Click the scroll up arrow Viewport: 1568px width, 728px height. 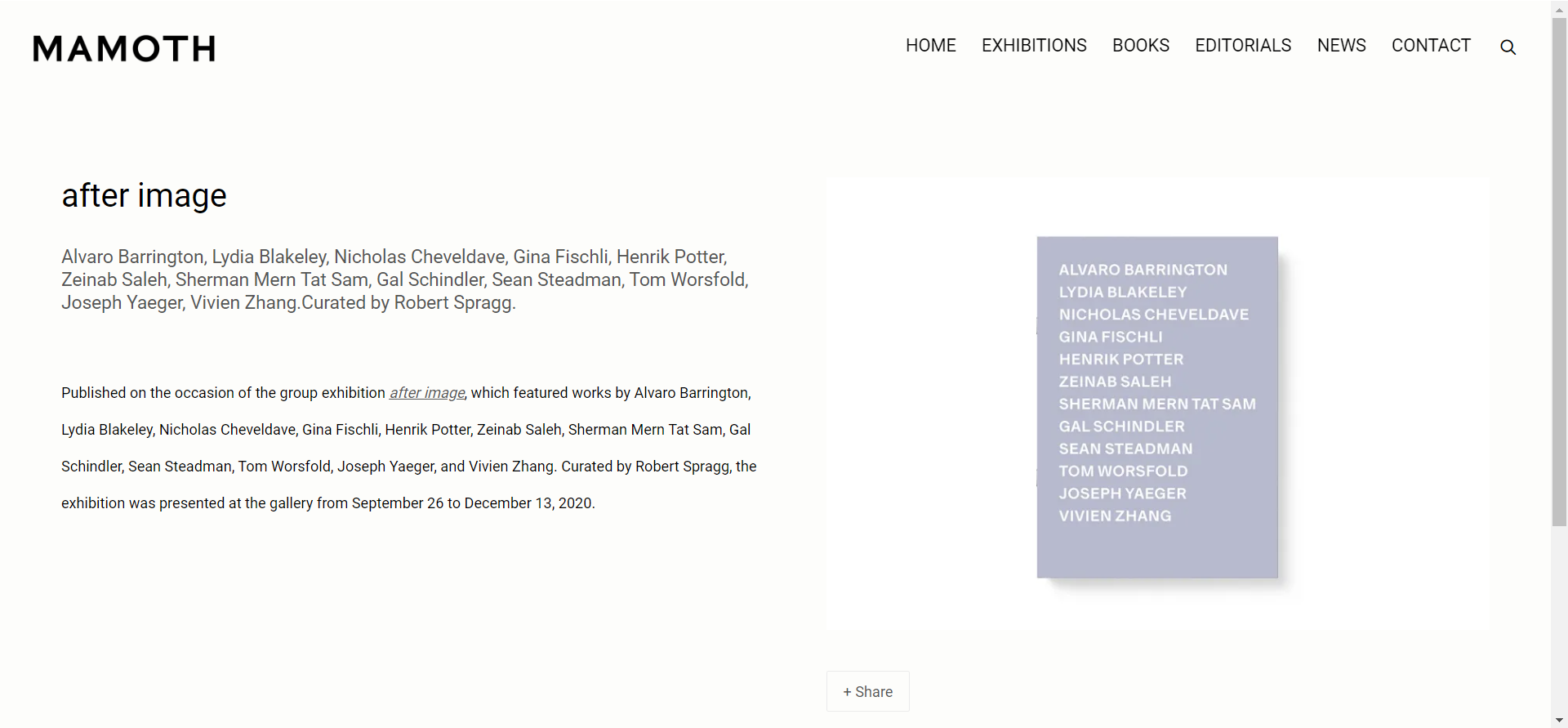pyautogui.click(x=1559, y=7)
